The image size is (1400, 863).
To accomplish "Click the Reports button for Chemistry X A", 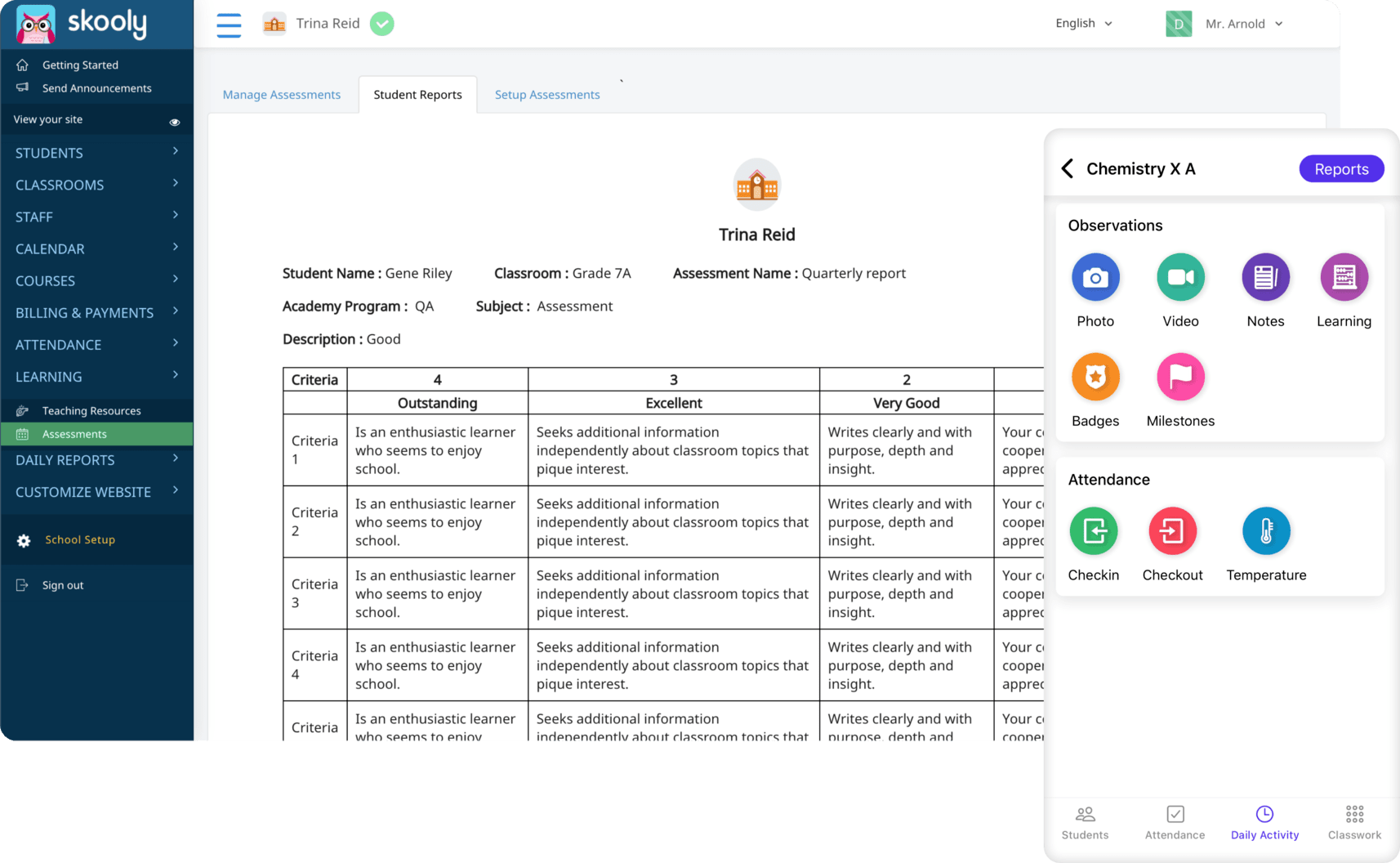I will pos(1341,168).
